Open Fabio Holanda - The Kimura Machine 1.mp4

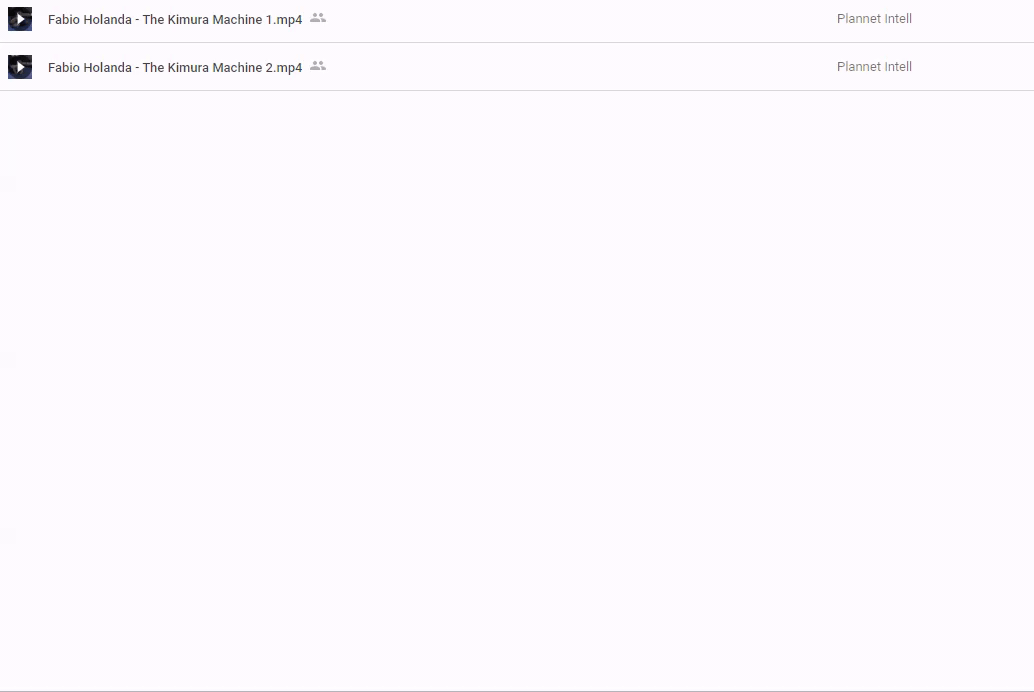click(x=174, y=20)
